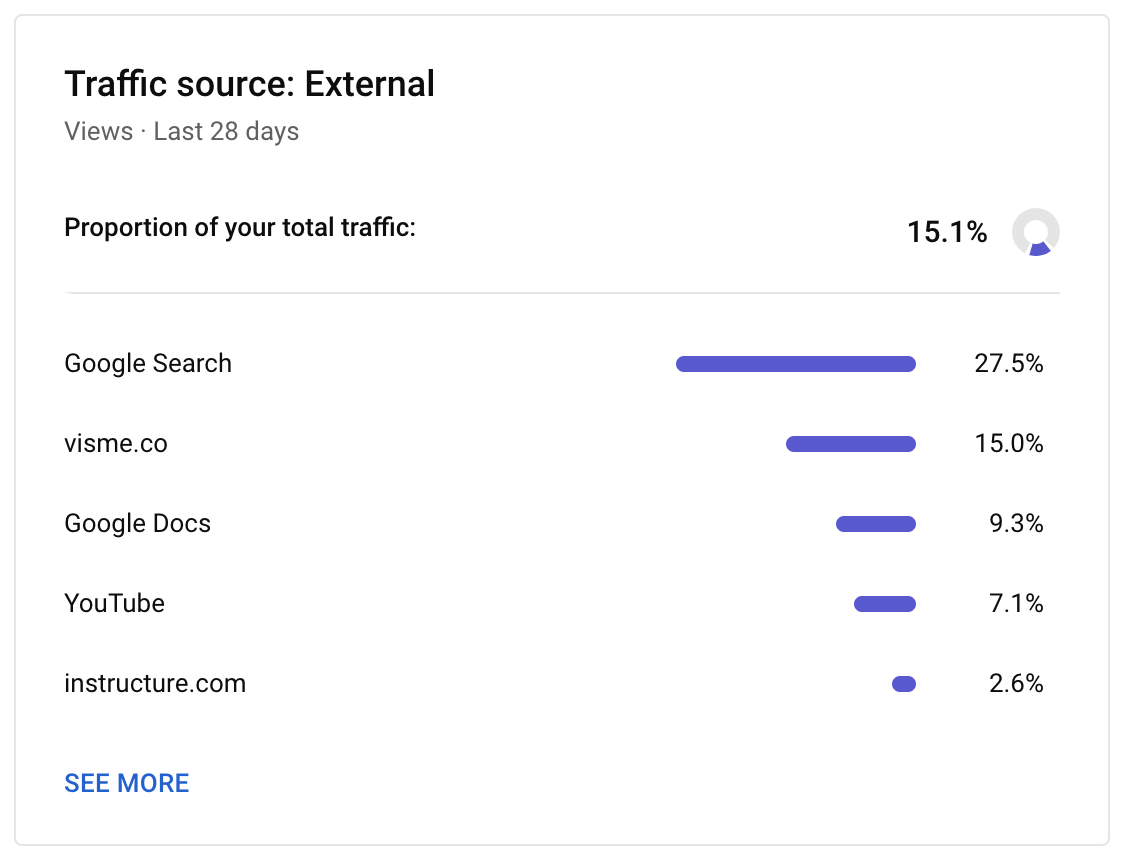Viewport: 1124px width, 860px height.
Task: Select the Google Docs percentage bar
Action: tap(875, 524)
